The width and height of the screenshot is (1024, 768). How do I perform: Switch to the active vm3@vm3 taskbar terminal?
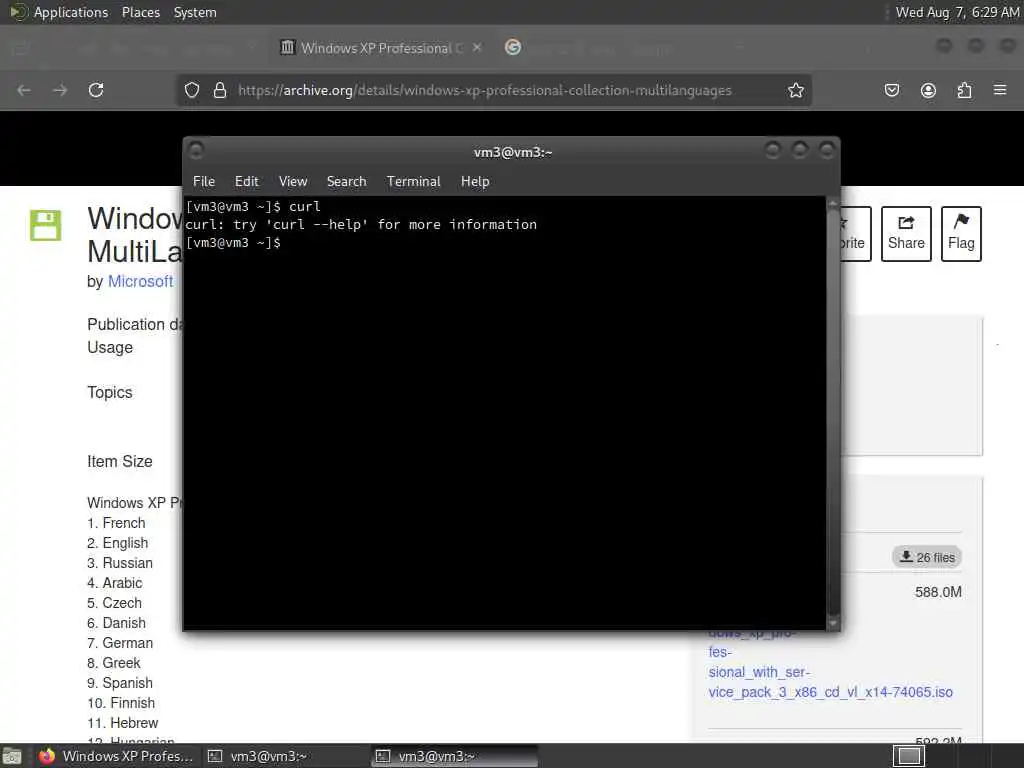(x=454, y=756)
